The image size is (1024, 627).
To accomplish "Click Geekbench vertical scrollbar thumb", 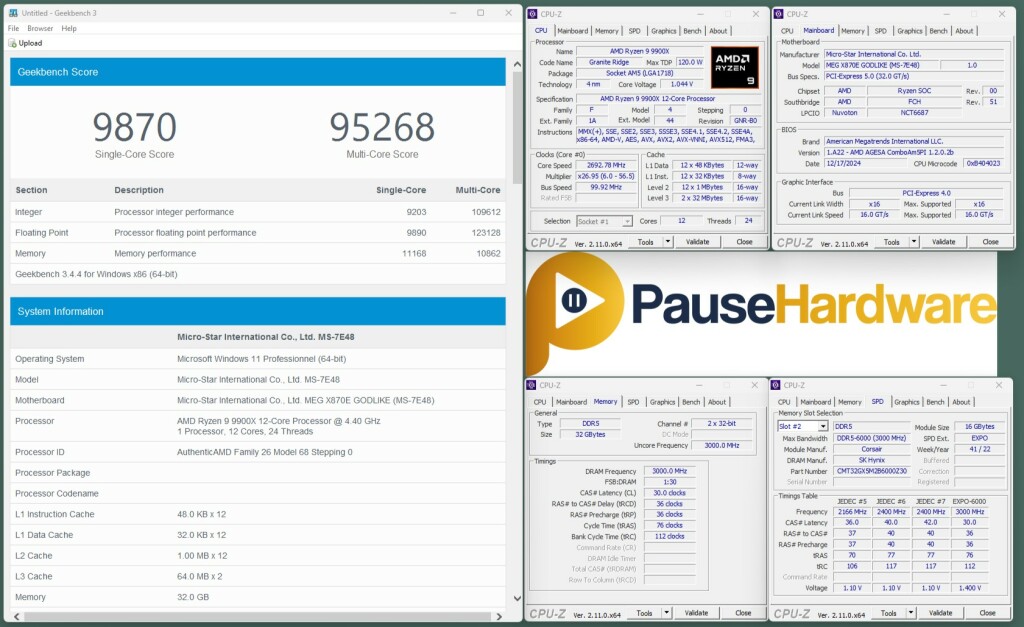I will pos(517,128).
